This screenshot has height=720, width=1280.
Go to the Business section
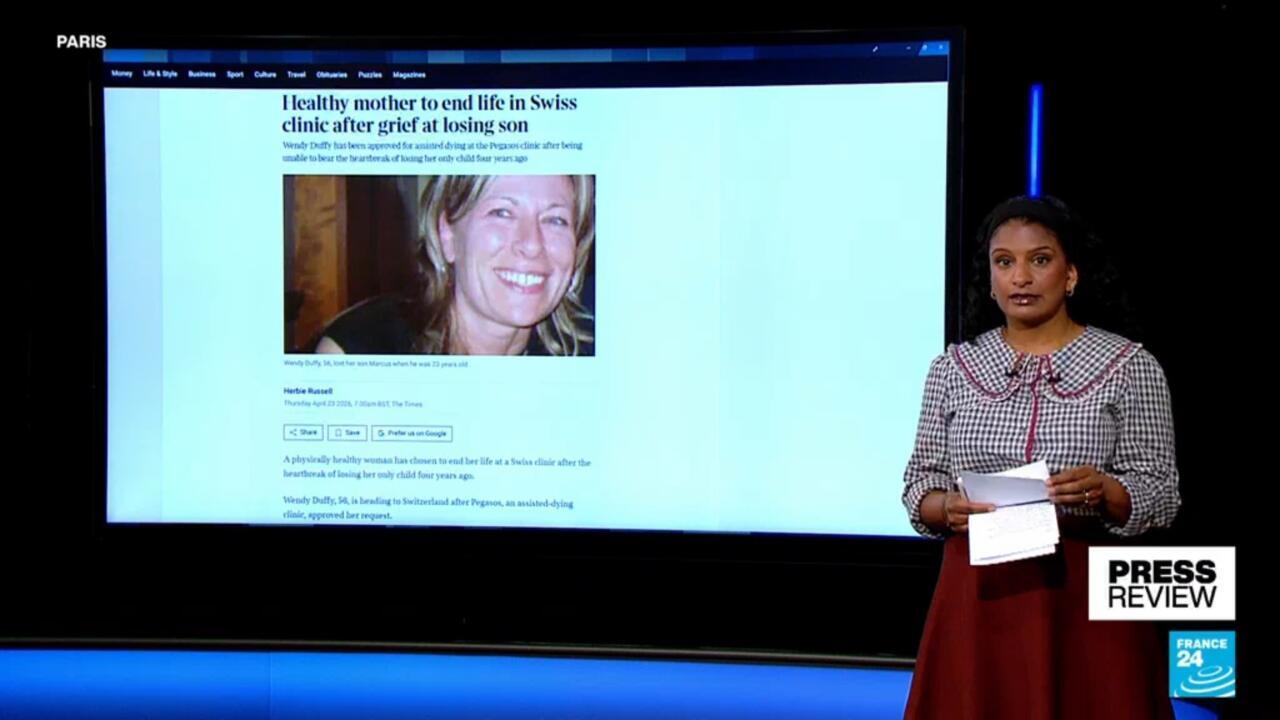point(201,74)
